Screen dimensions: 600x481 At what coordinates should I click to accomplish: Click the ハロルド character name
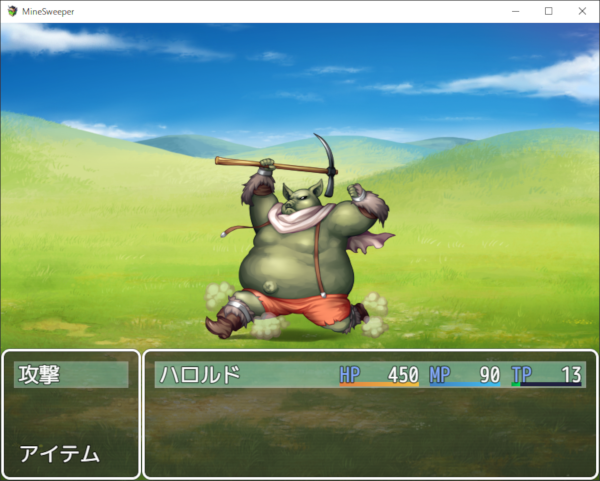coord(200,375)
